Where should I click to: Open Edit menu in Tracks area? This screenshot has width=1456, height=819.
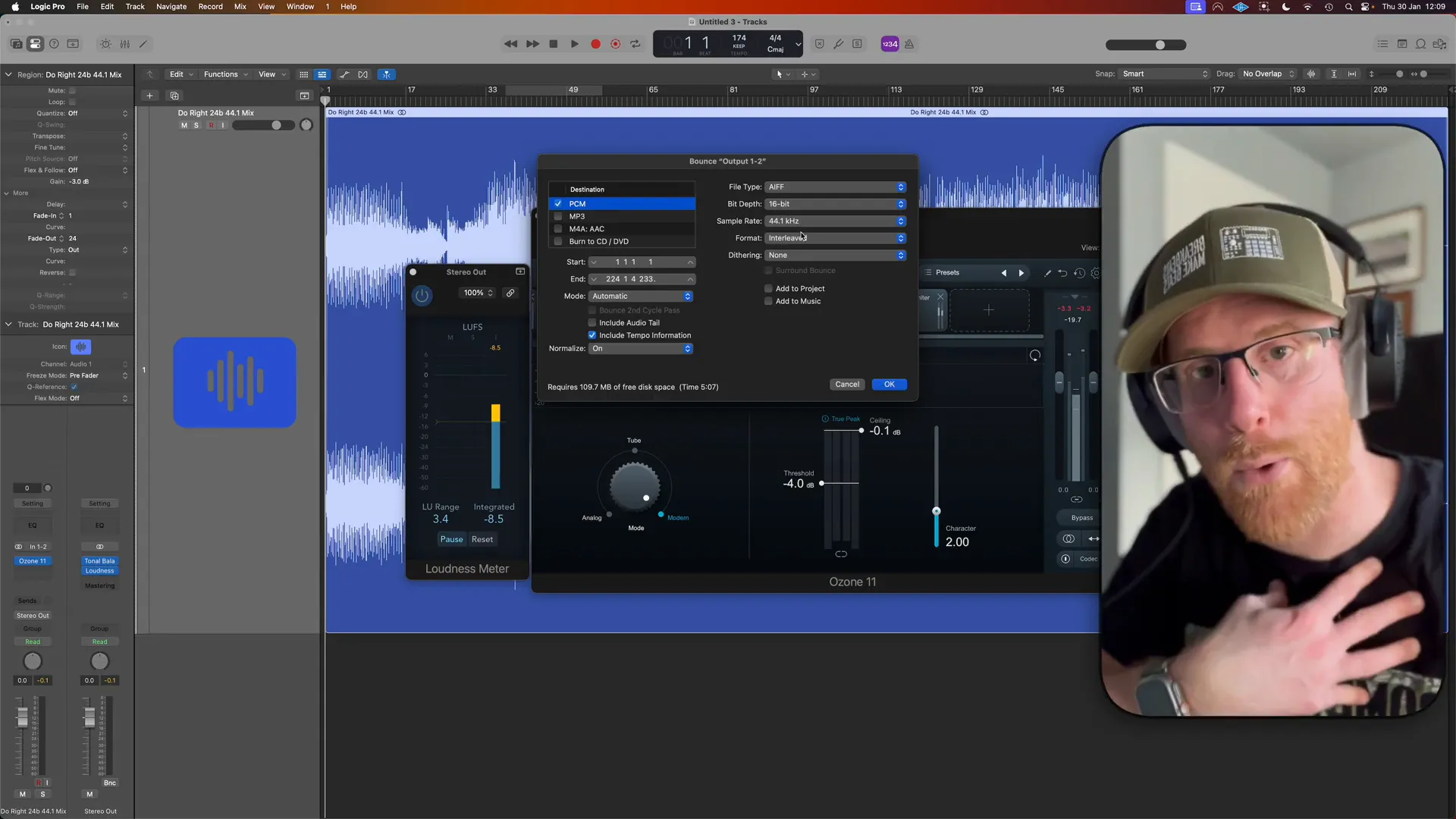tap(181, 74)
